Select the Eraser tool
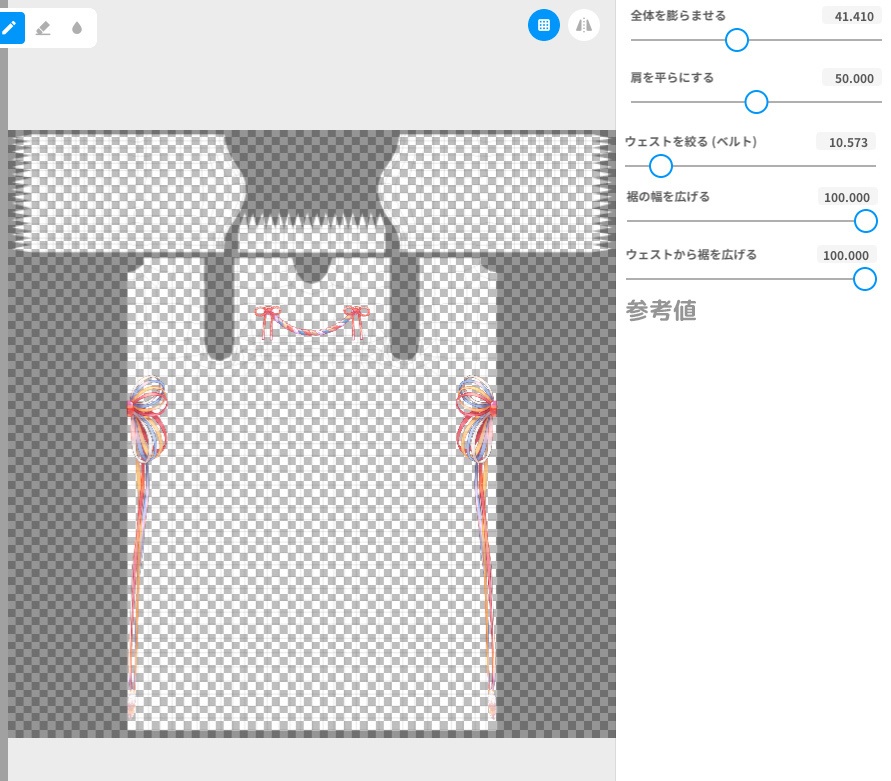The width and height of the screenshot is (891, 781). pyautogui.click(x=44, y=28)
